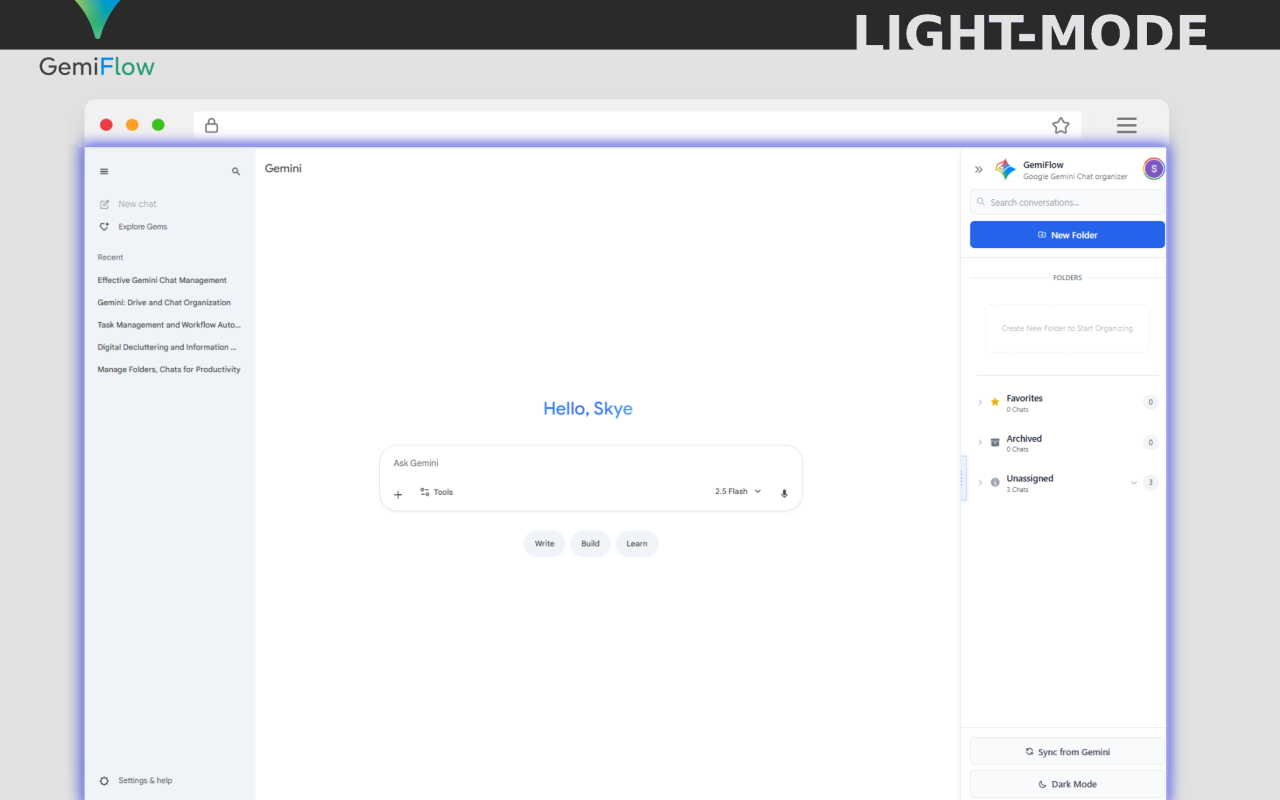Viewport: 1280px width, 800px height.
Task: Collapse the GemiFlow panel with double chevron
Action: coord(979,170)
